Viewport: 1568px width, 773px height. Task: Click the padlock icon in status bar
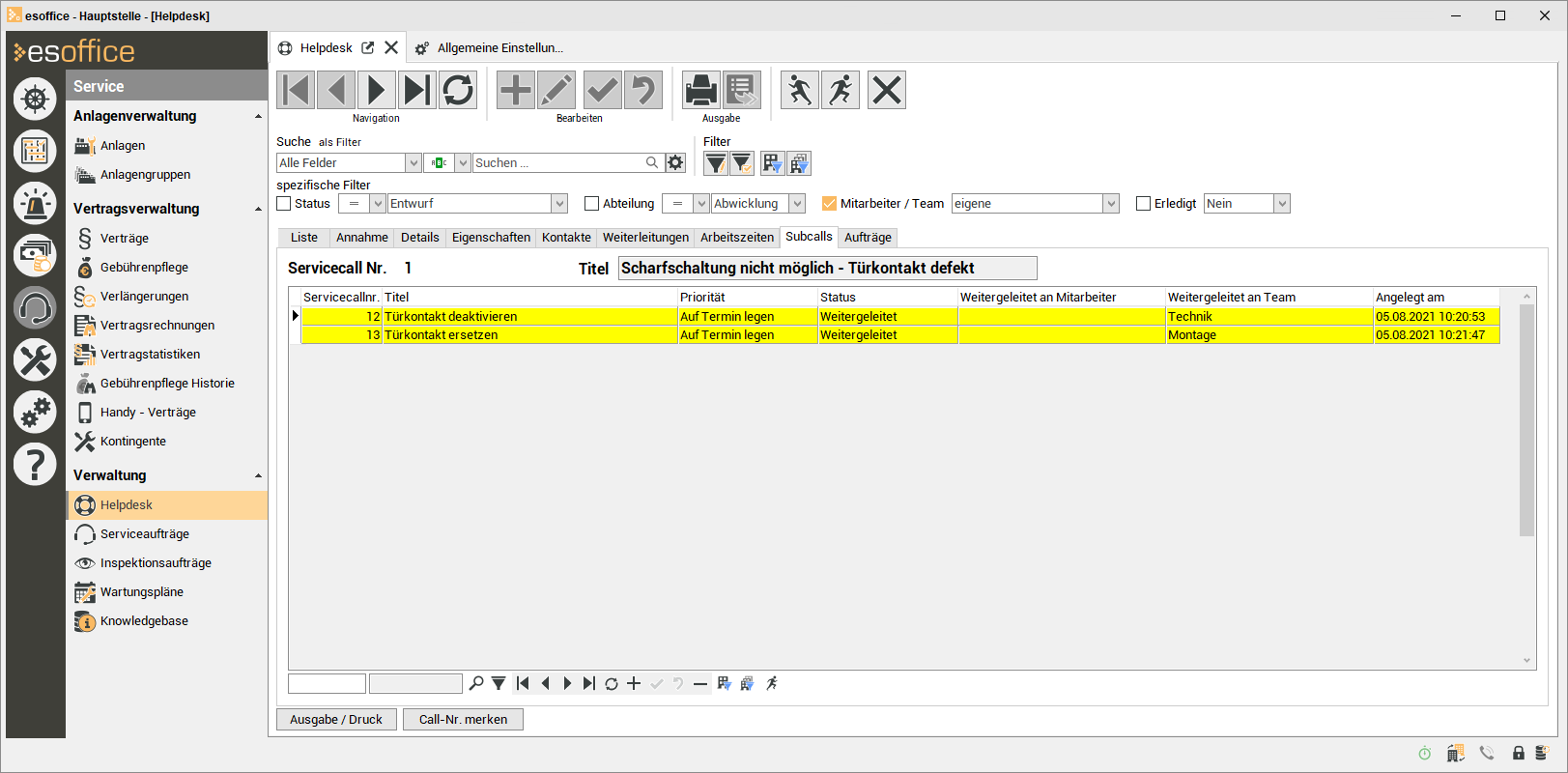1519,753
